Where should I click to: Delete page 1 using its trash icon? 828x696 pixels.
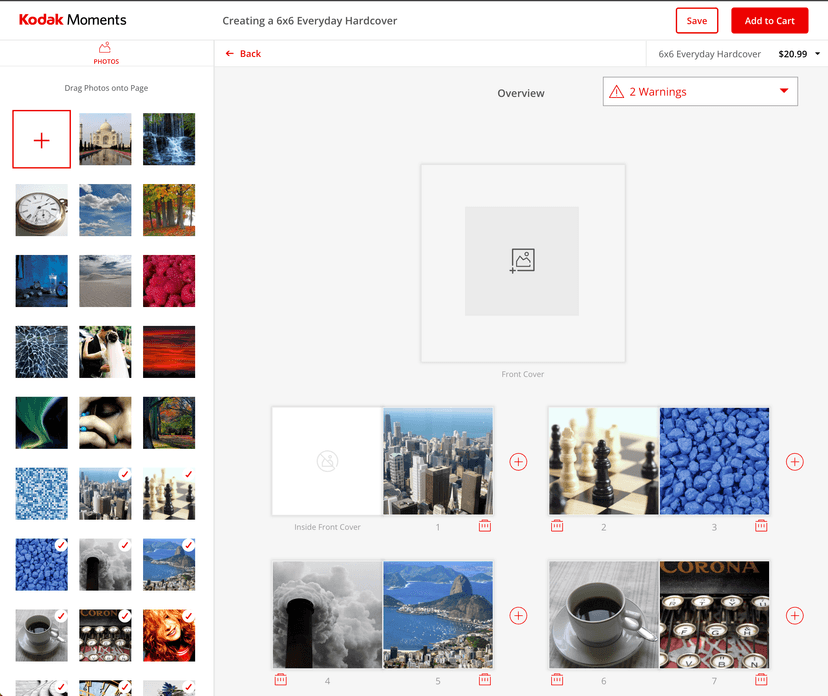point(485,526)
